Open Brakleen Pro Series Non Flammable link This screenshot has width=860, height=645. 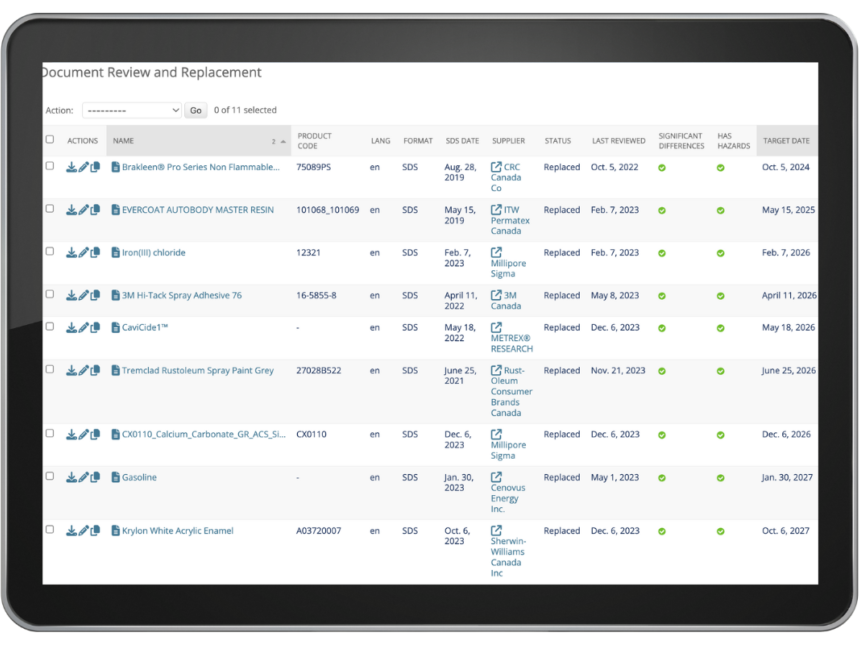201,167
